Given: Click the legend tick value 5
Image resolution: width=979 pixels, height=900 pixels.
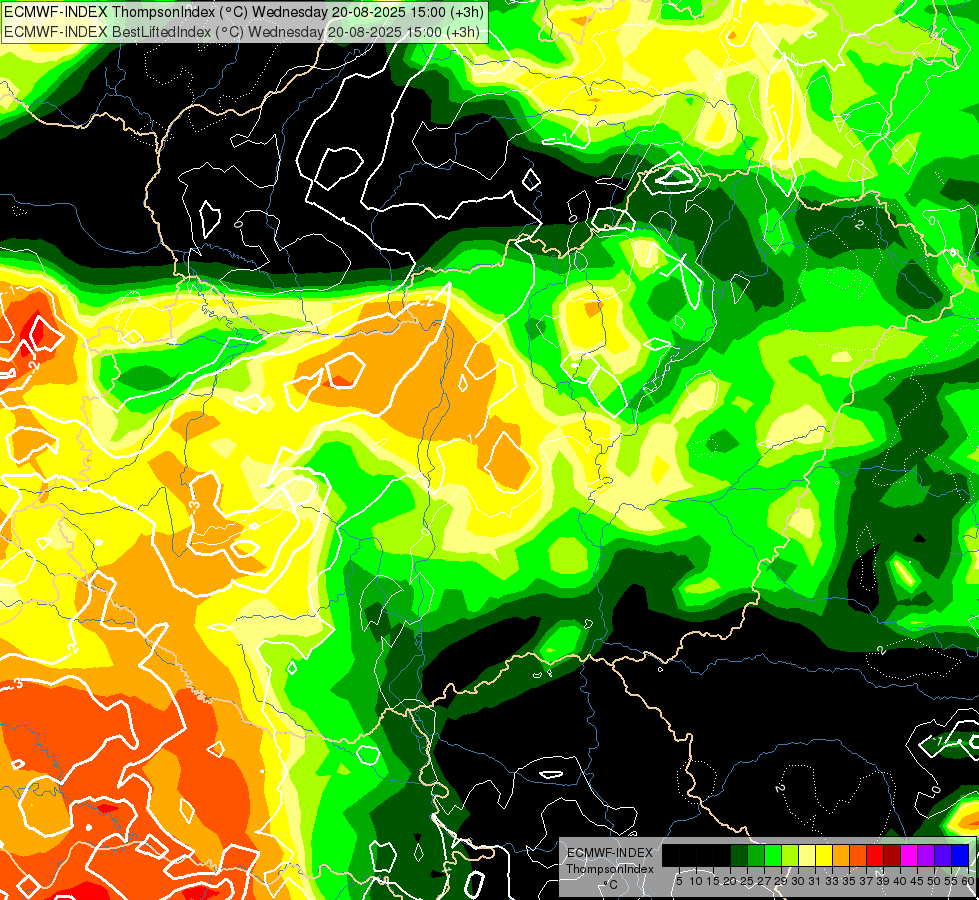Looking at the screenshot, I should (679, 881).
